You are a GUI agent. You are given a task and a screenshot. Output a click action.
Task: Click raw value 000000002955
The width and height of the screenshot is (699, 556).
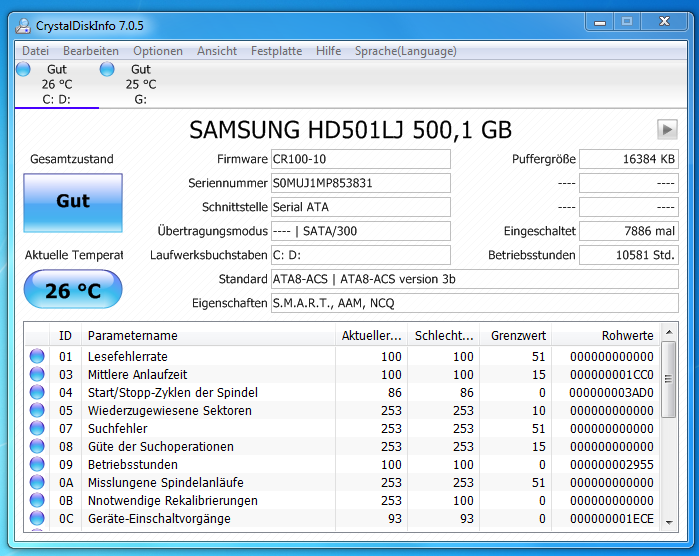[612, 465]
